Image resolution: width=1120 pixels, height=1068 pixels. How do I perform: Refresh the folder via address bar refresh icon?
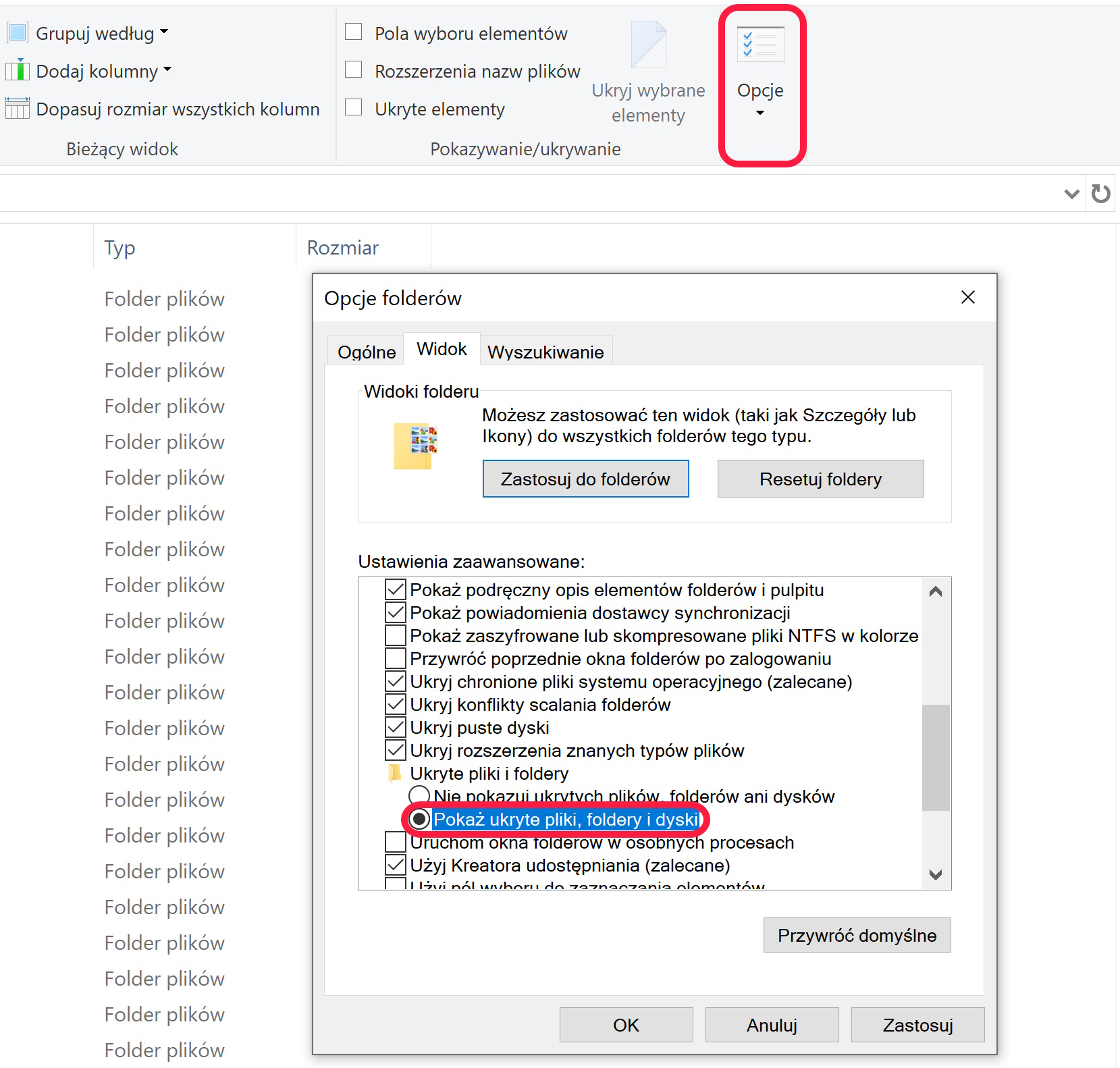pos(1101,194)
